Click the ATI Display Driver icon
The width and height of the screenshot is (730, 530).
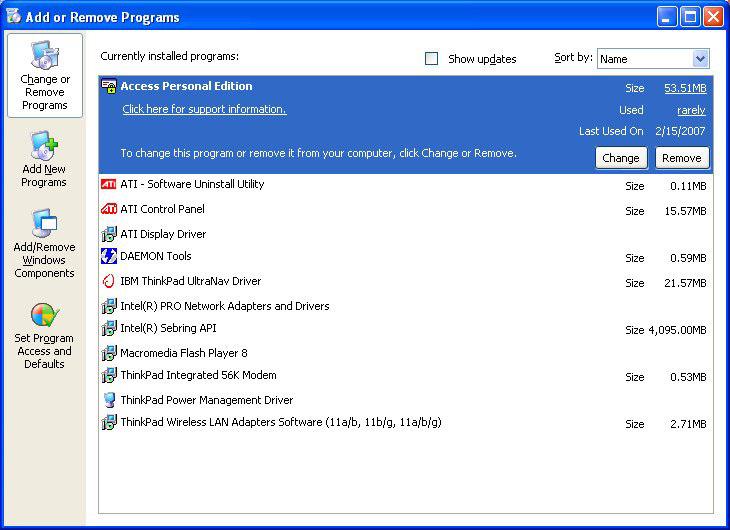click(109, 234)
